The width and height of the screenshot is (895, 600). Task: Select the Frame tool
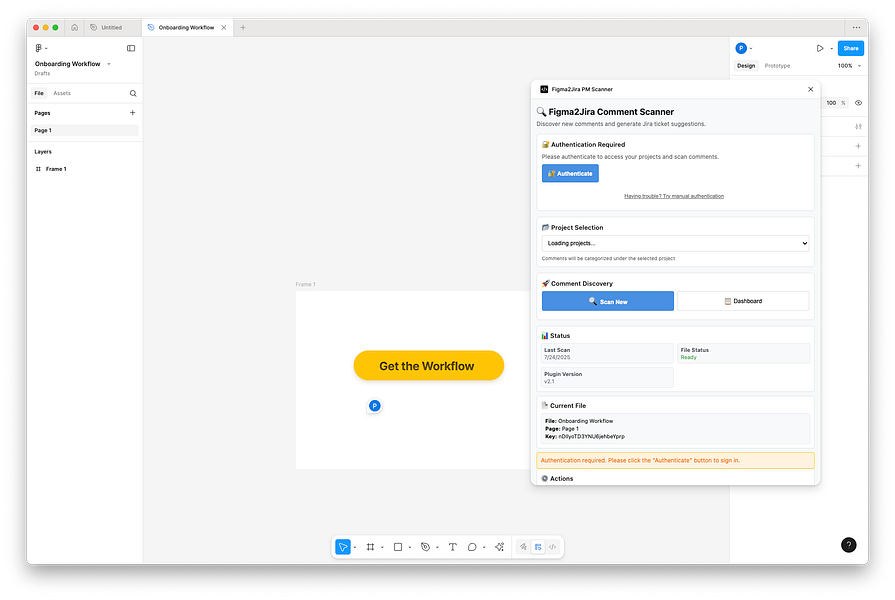(x=371, y=546)
